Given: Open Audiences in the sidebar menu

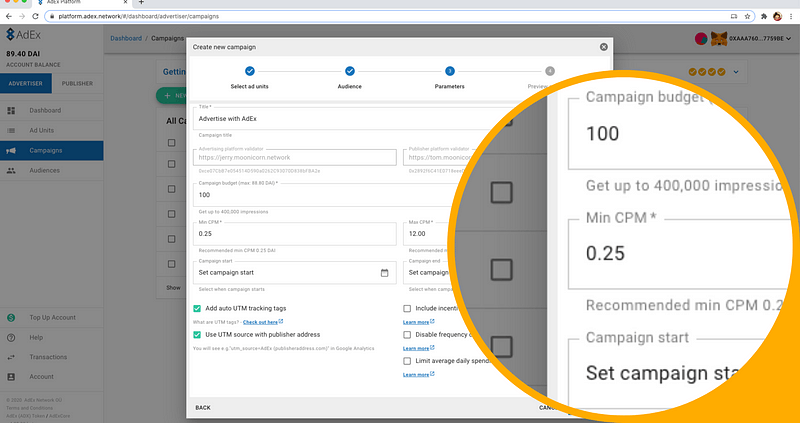Looking at the screenshot, I should tap(52, 170).
